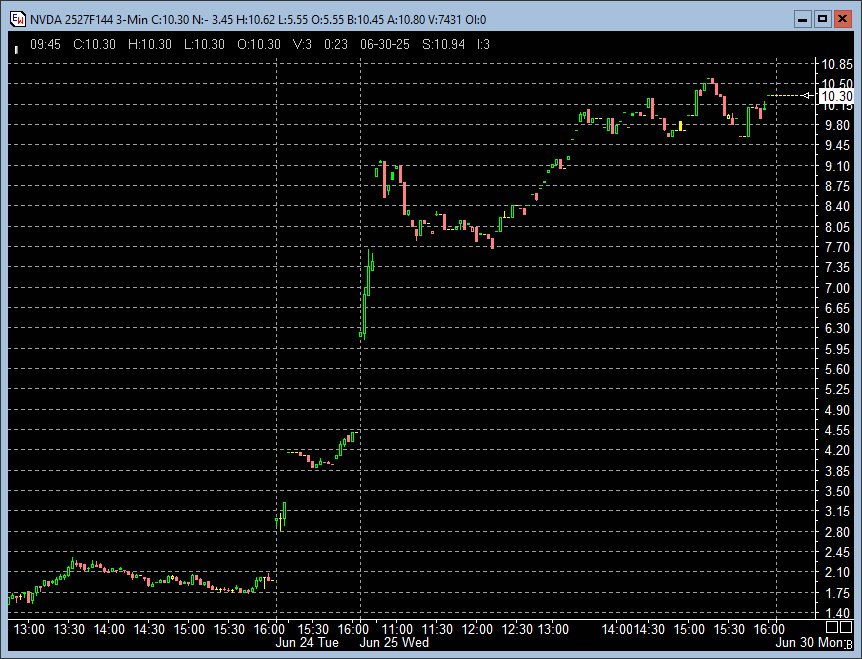This screenshot has height=659, width=862.
Task: Click the 7.70 price axis label
Action: pyautogui.click(x=837, y=247)
